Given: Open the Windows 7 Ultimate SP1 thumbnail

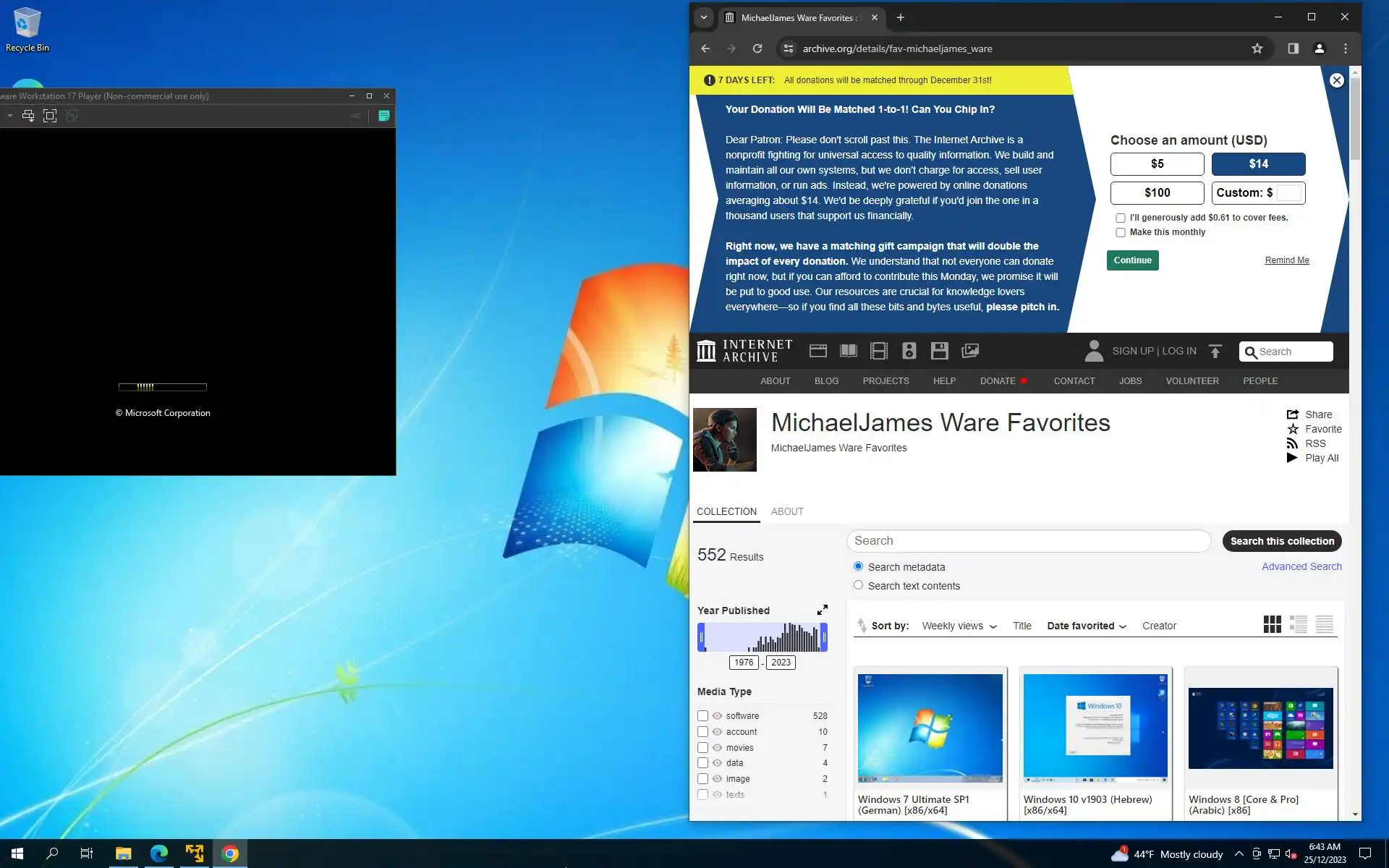Looking at the screenshot, I should [930, 728].
